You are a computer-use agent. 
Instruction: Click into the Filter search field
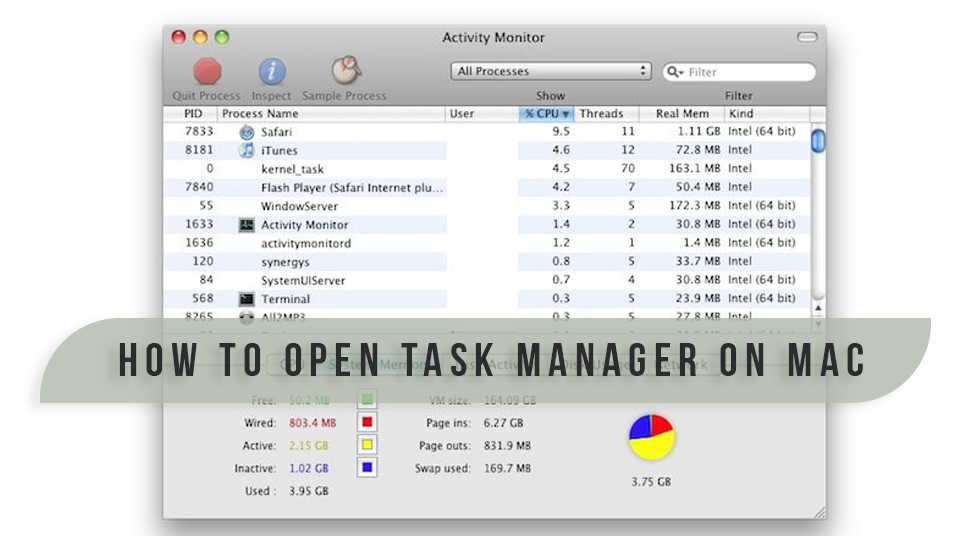pyautogui.click(x=739, y=72)
